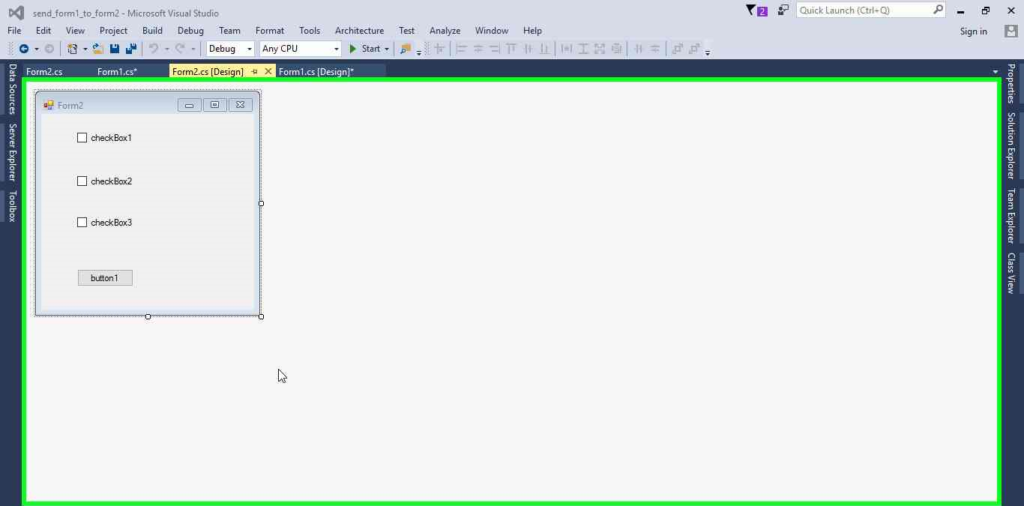Toggle checkBox2 on the form
The width and height of the screenshot is (1024, 506).
click(82, 182)
